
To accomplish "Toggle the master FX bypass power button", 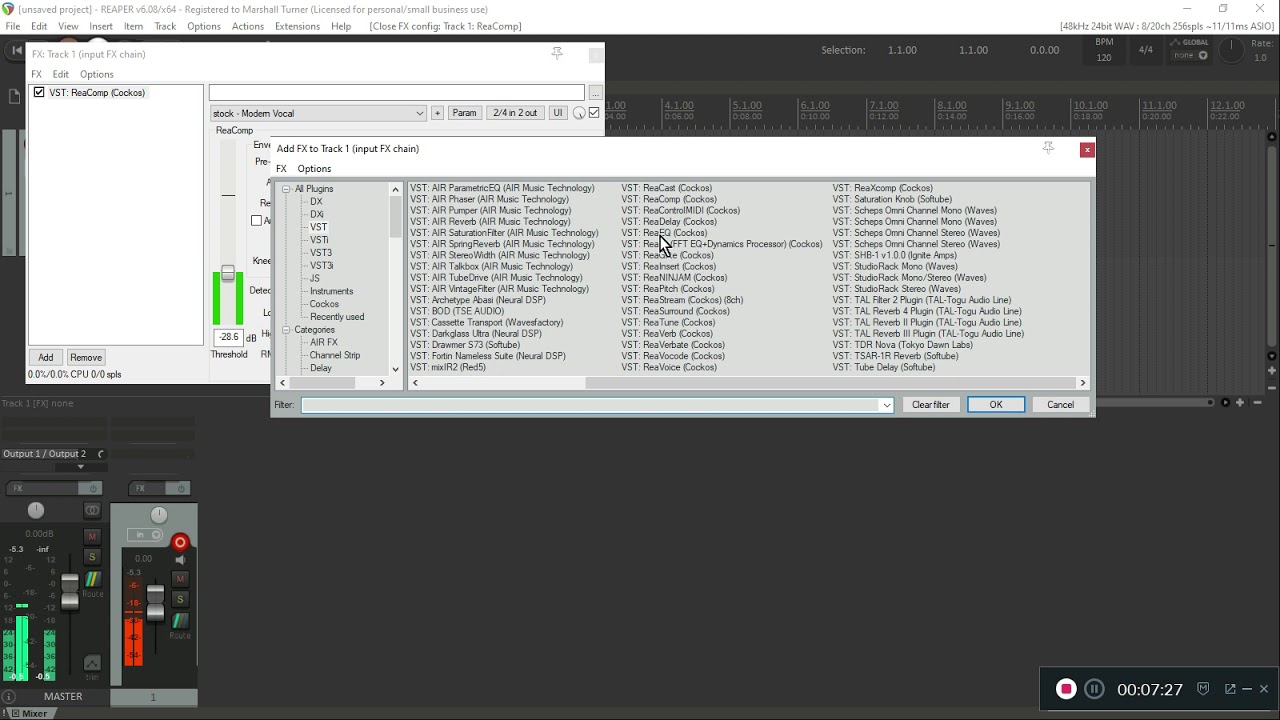I will point(93,488).
